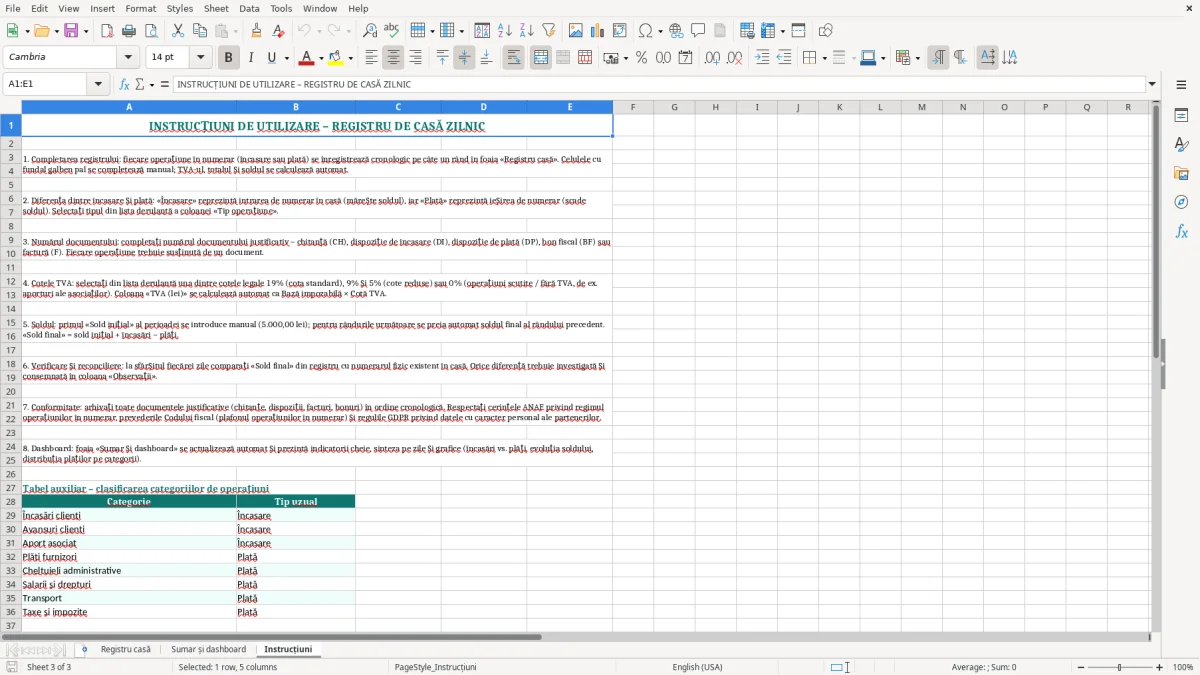Expand Underline style dropdown arrow
The height and width of the screenshot is (675, 1200).
coord(286,58)
